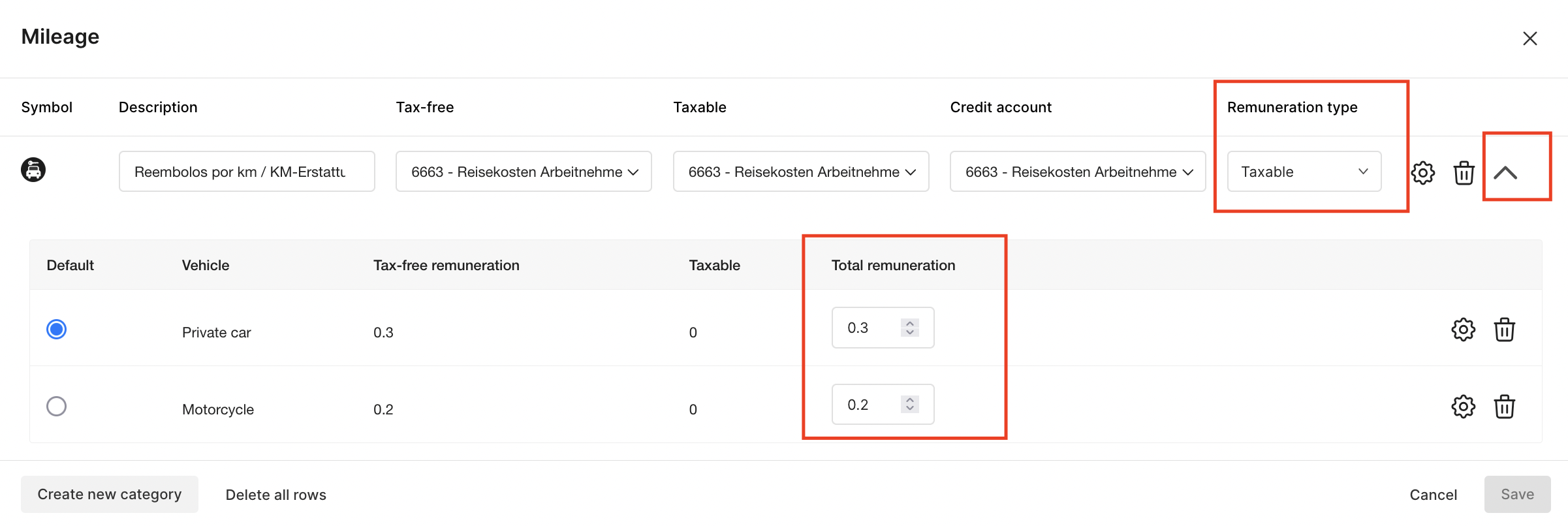Viewport: 1568px width, 526px height.
Task: Open the Credit account dropdown
Action: [1077, 172]
